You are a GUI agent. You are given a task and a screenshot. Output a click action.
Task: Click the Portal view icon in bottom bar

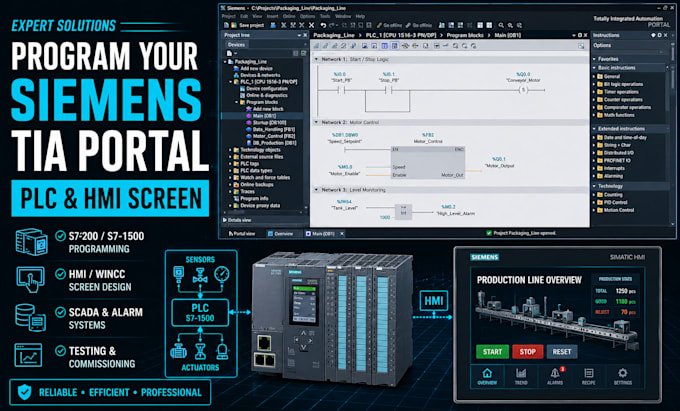point(230,234)
